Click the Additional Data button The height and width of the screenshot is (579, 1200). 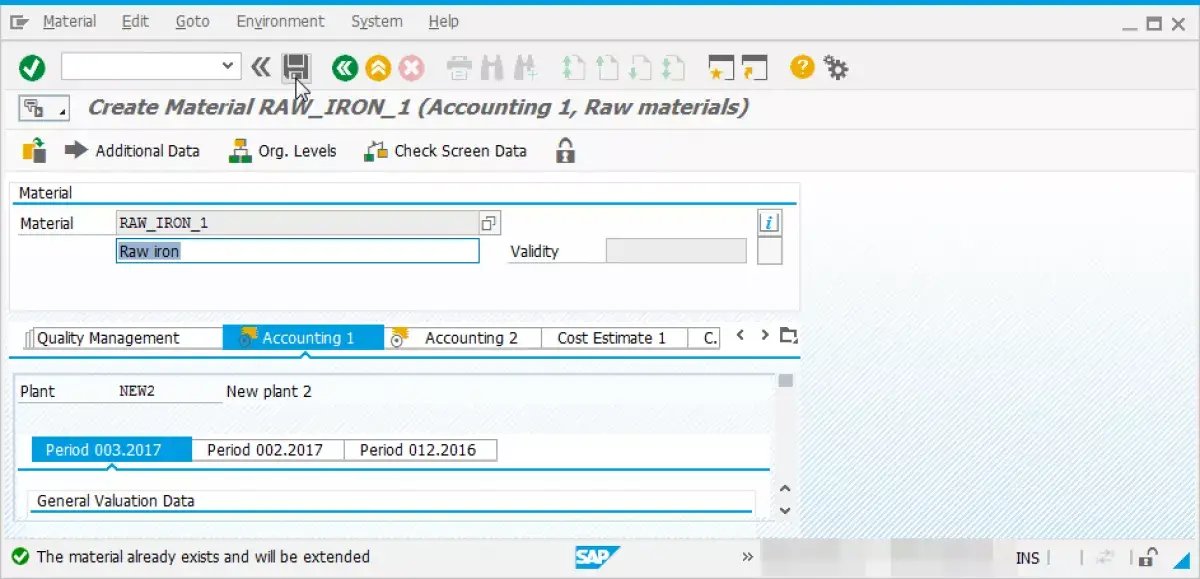pos(132,151)
